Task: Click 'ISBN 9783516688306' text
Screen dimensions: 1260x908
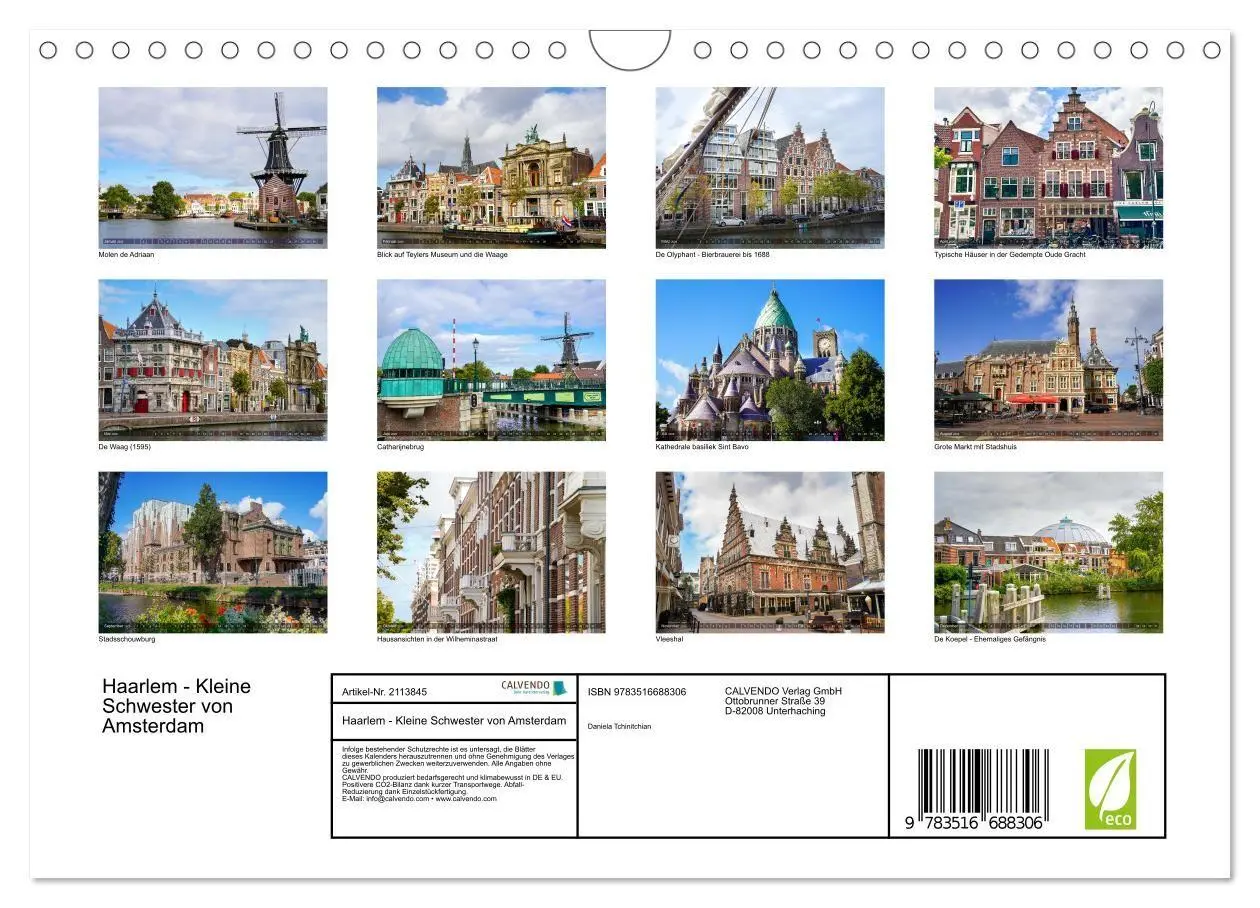Action: click(637, 692)
